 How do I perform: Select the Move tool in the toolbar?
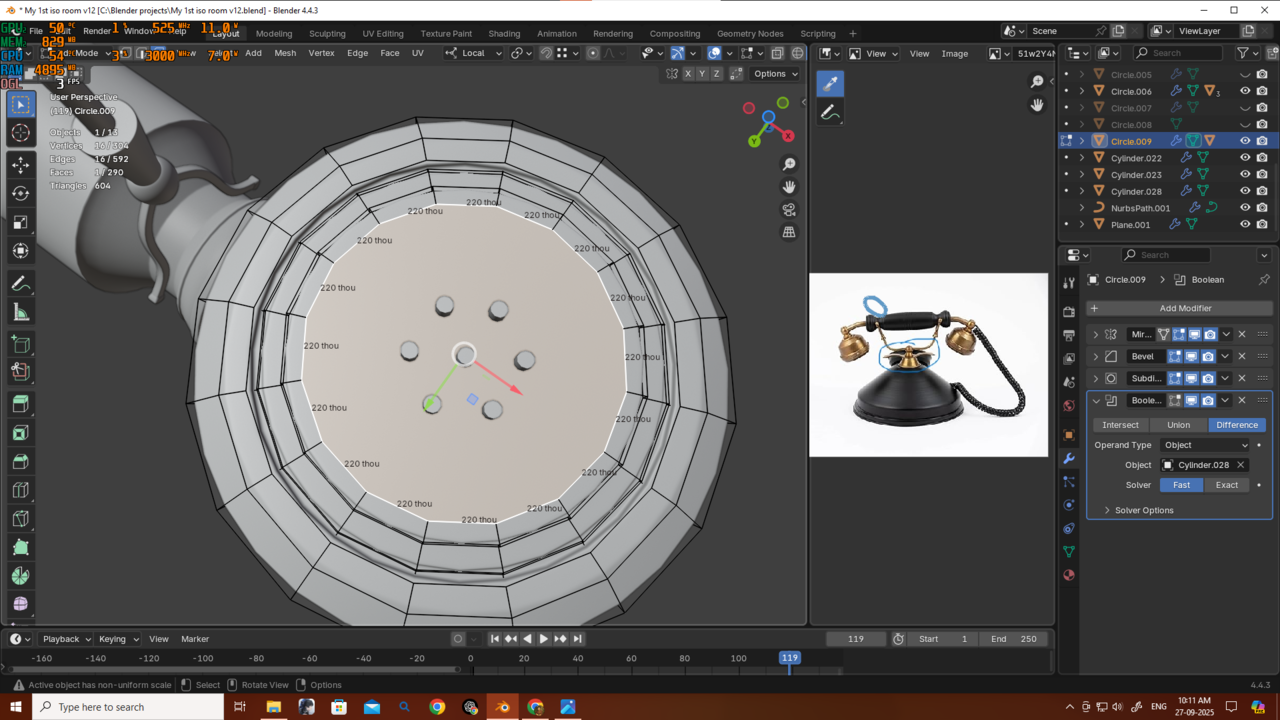20,164
